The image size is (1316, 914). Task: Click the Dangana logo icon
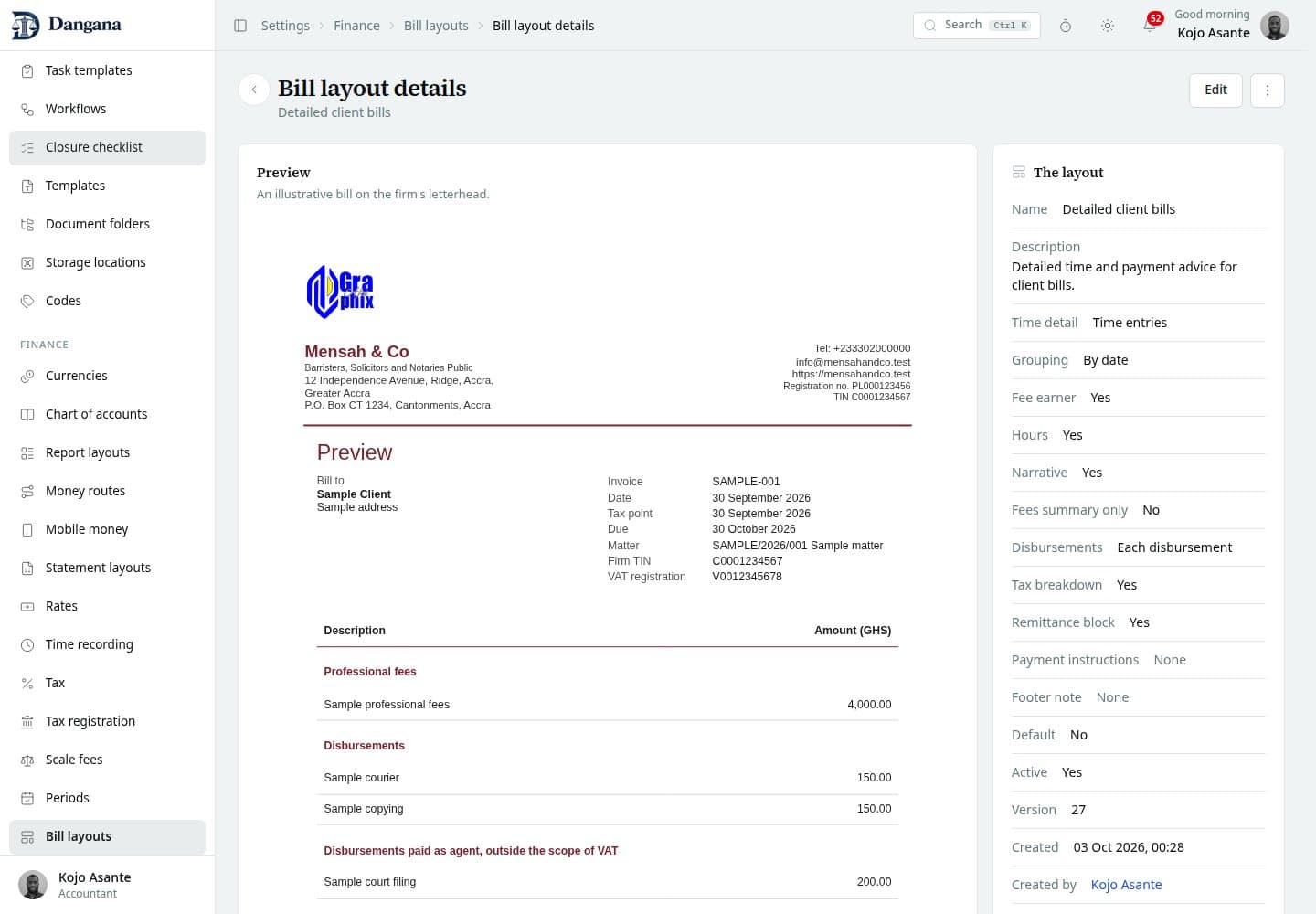point(25,26)
